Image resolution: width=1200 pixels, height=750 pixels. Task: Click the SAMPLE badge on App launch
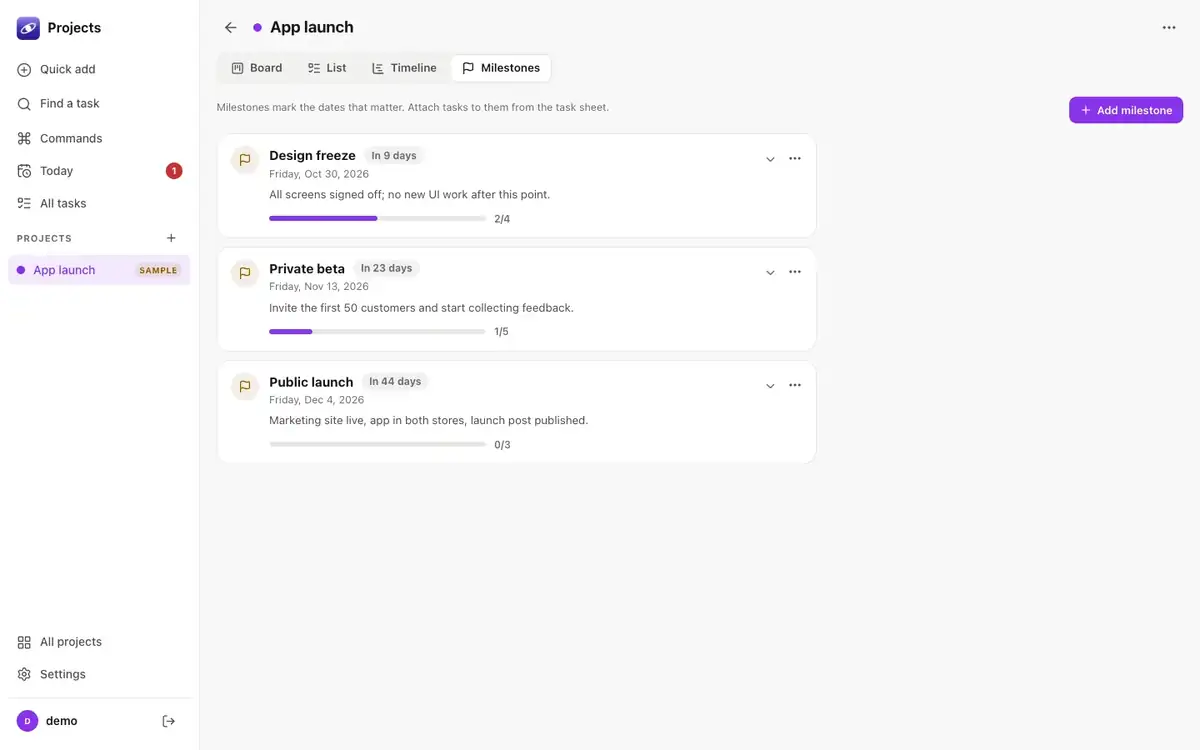[x=158, y=270]
